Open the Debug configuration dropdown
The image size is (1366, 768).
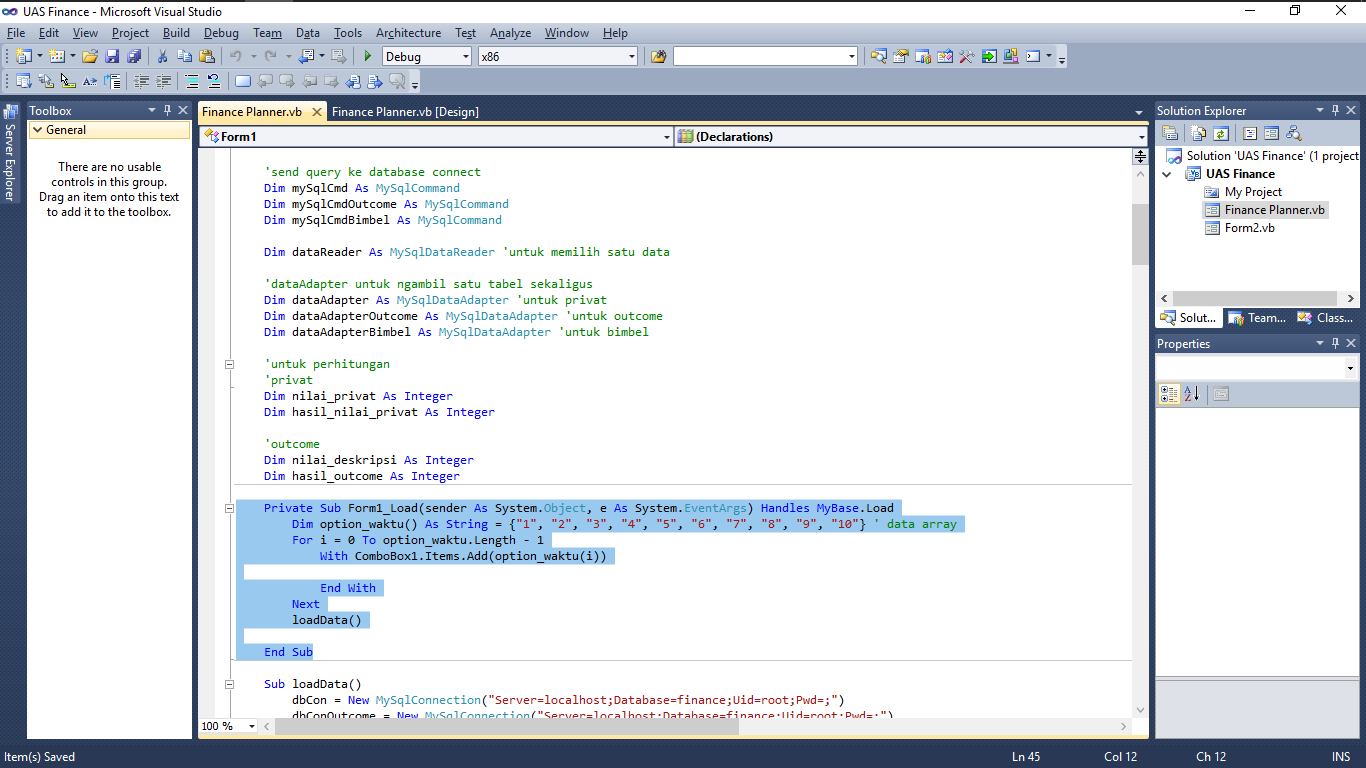point(464,56)
